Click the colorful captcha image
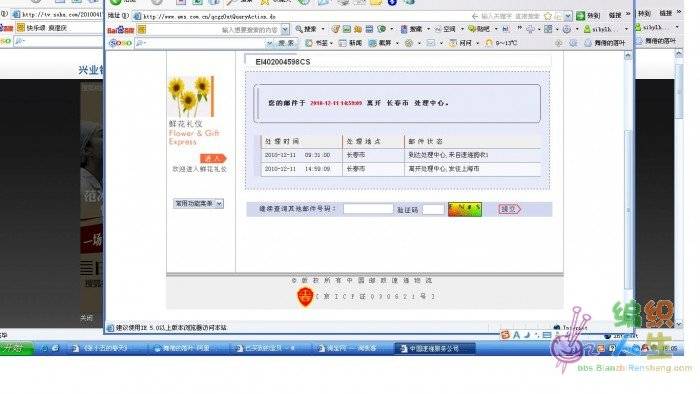Image resolution: width=700 pixels, height=394 pixels. coord(465,209)
